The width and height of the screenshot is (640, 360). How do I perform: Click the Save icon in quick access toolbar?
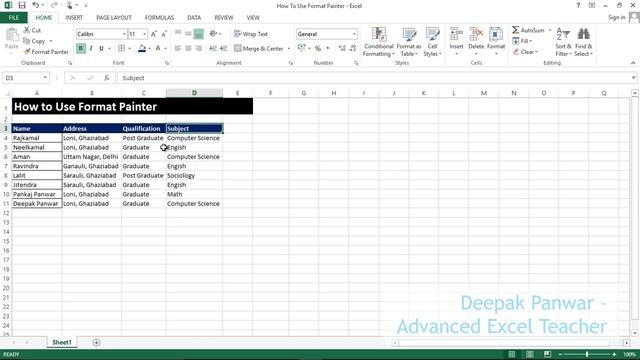click(22, 5)
